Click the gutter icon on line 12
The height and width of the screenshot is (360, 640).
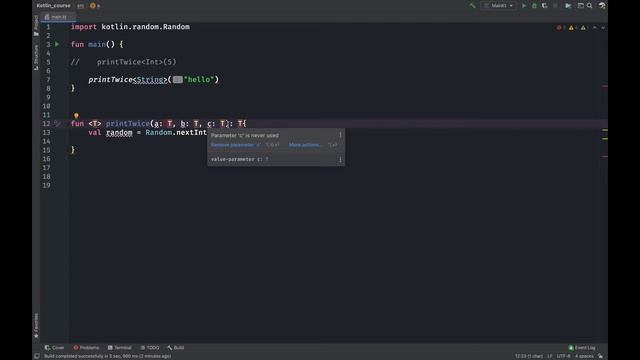tap(58, 123)
